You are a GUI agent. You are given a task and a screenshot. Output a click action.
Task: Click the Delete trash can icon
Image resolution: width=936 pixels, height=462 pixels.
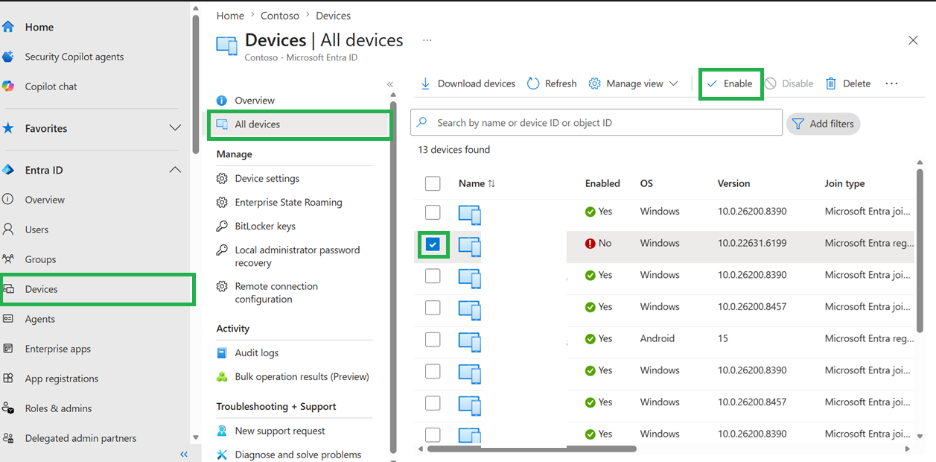click(831, 84)
